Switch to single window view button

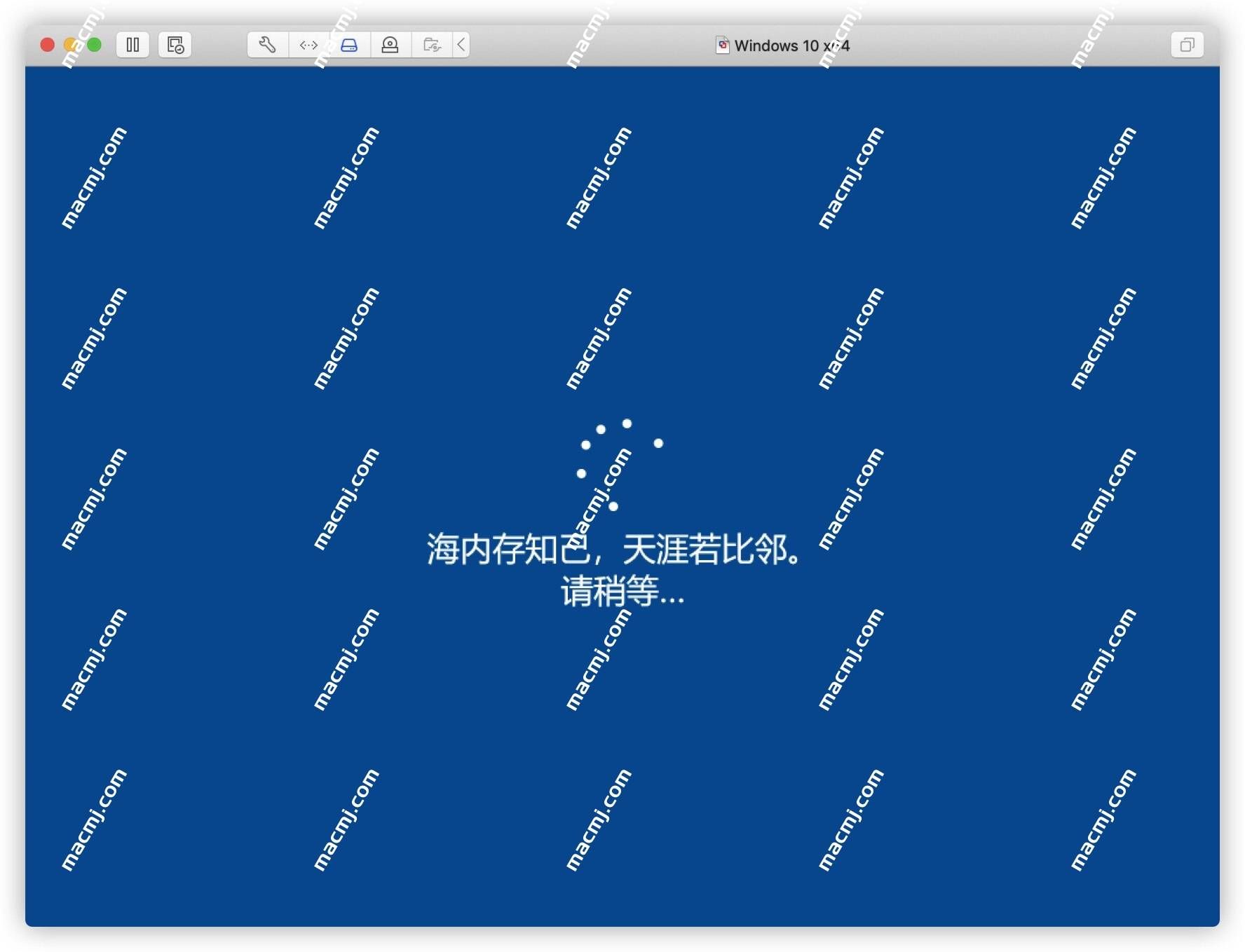[1187, 45]
